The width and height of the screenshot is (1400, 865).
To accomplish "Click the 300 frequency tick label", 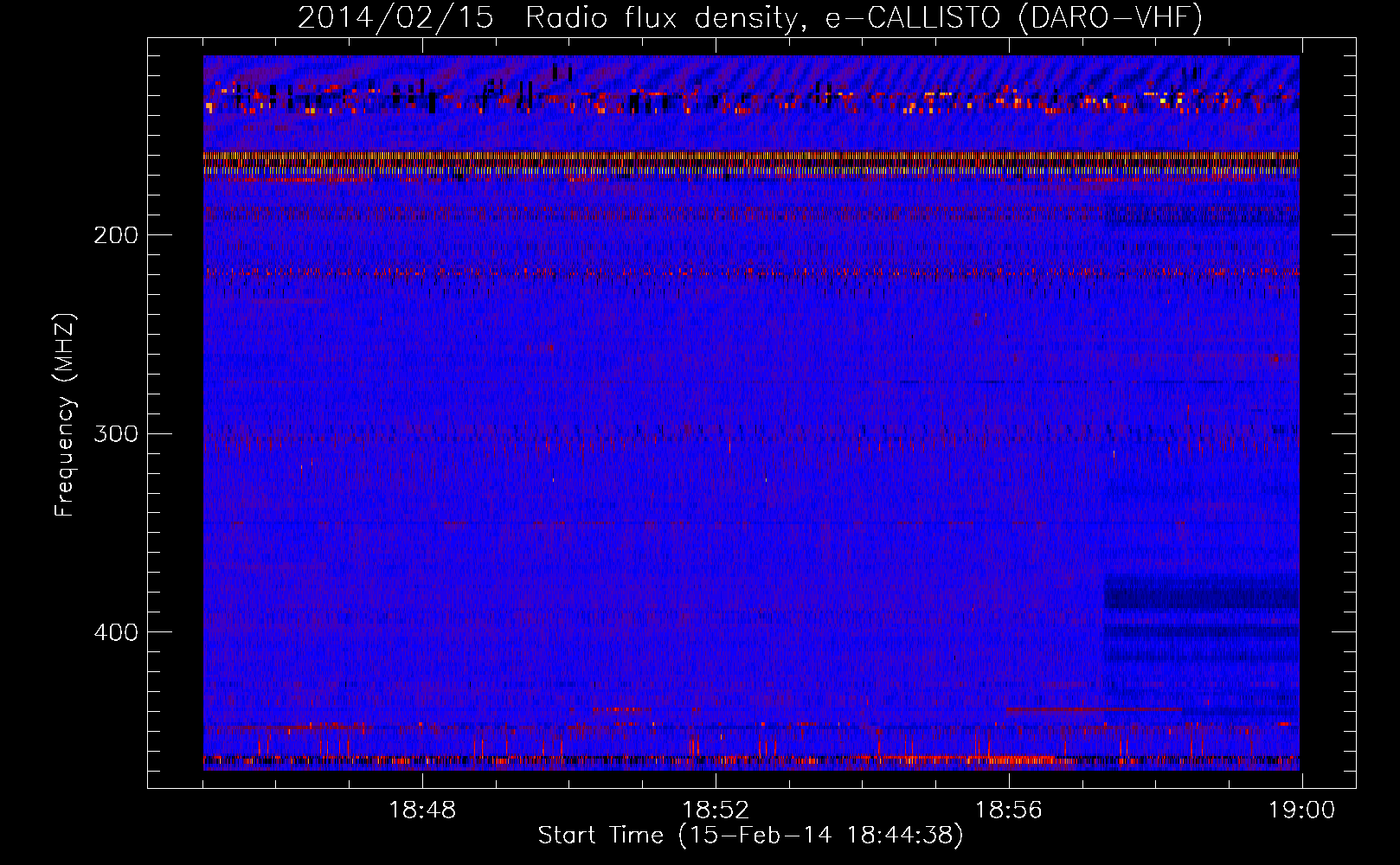I will click(116, 433).
